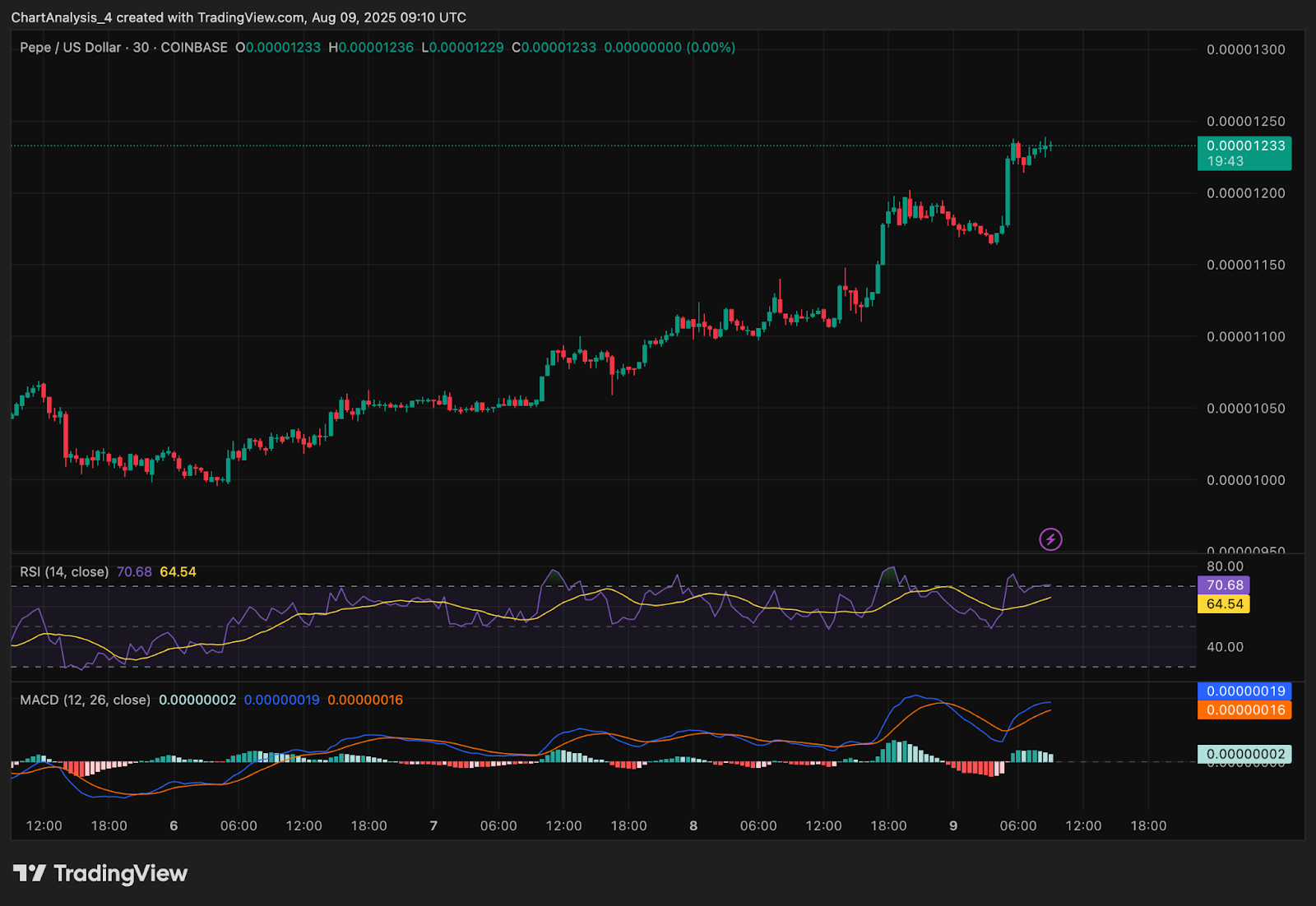Click the purple lightning bolt icon

click(1050, 539)
